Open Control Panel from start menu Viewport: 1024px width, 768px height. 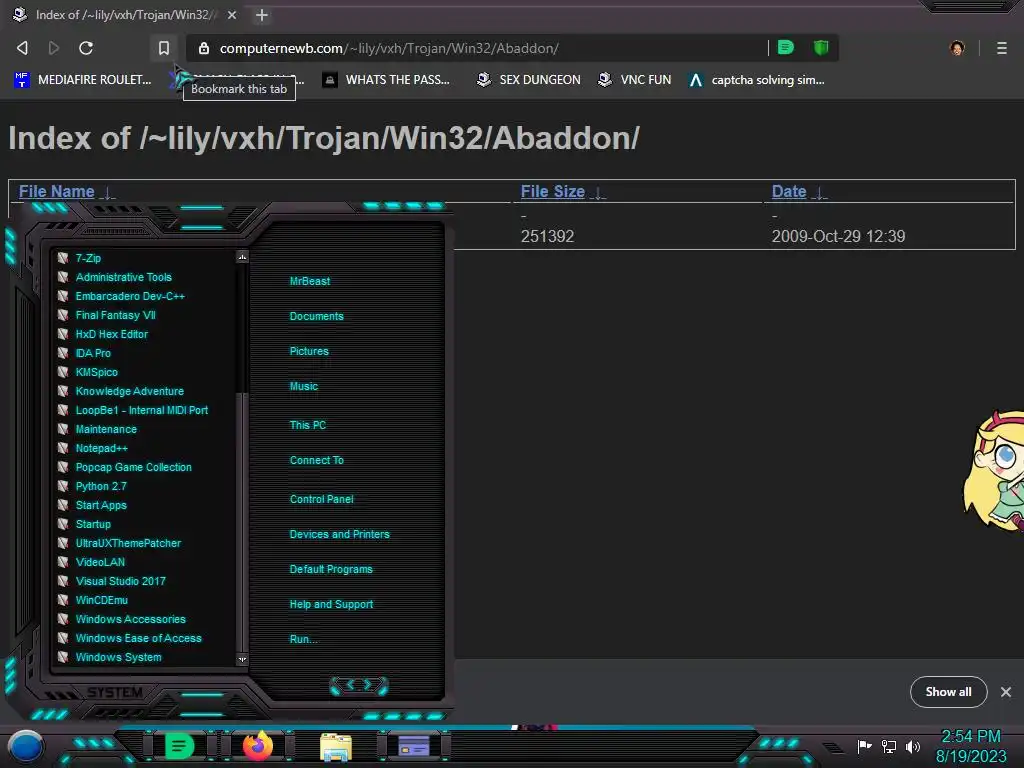[321, 498]
